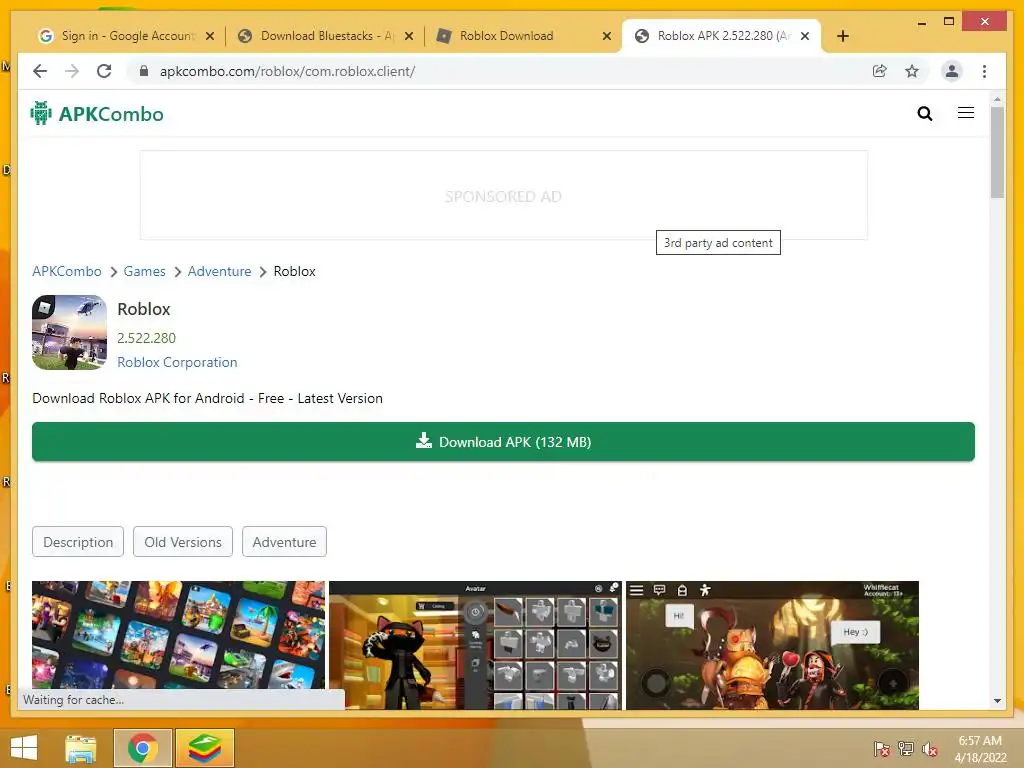Screen dimensions: 1024x768
Task: Click the network tray icon
Action: coord(906,749)
